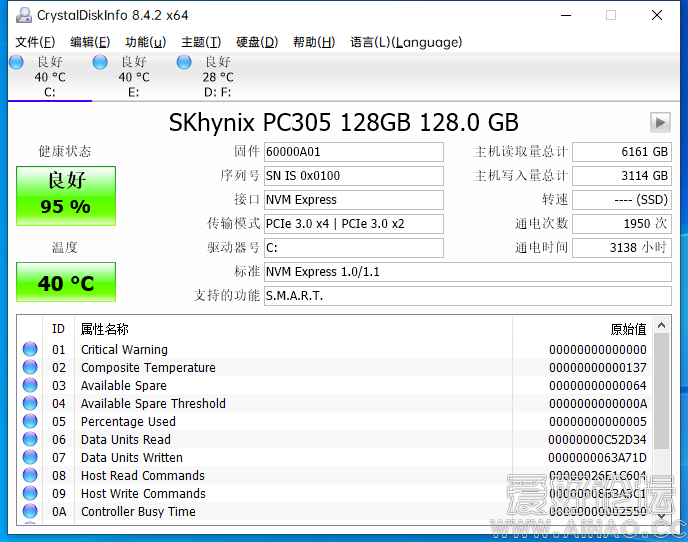Click raw value 000000000000A
This screenshot has height=542, width=688.
point(598,403)
